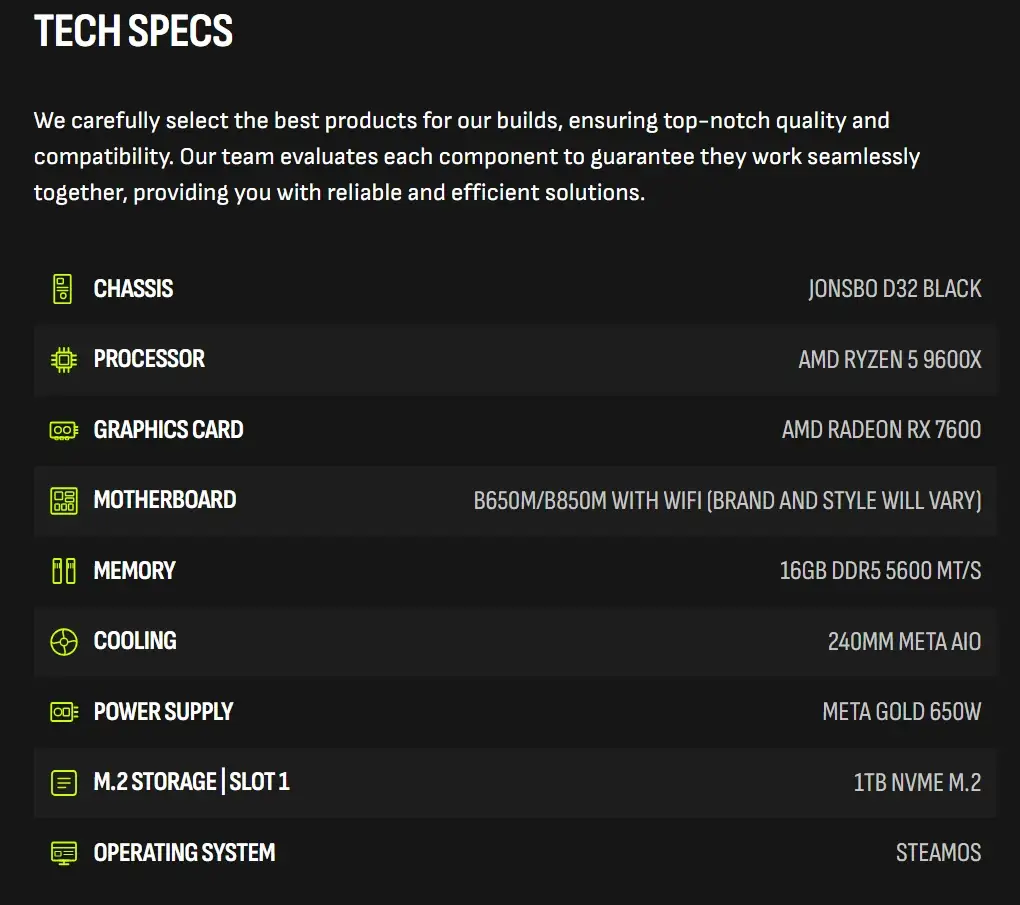Click the chassis tower icon
This screenshot has height=905, width=1020.
(x=62, y=289)
